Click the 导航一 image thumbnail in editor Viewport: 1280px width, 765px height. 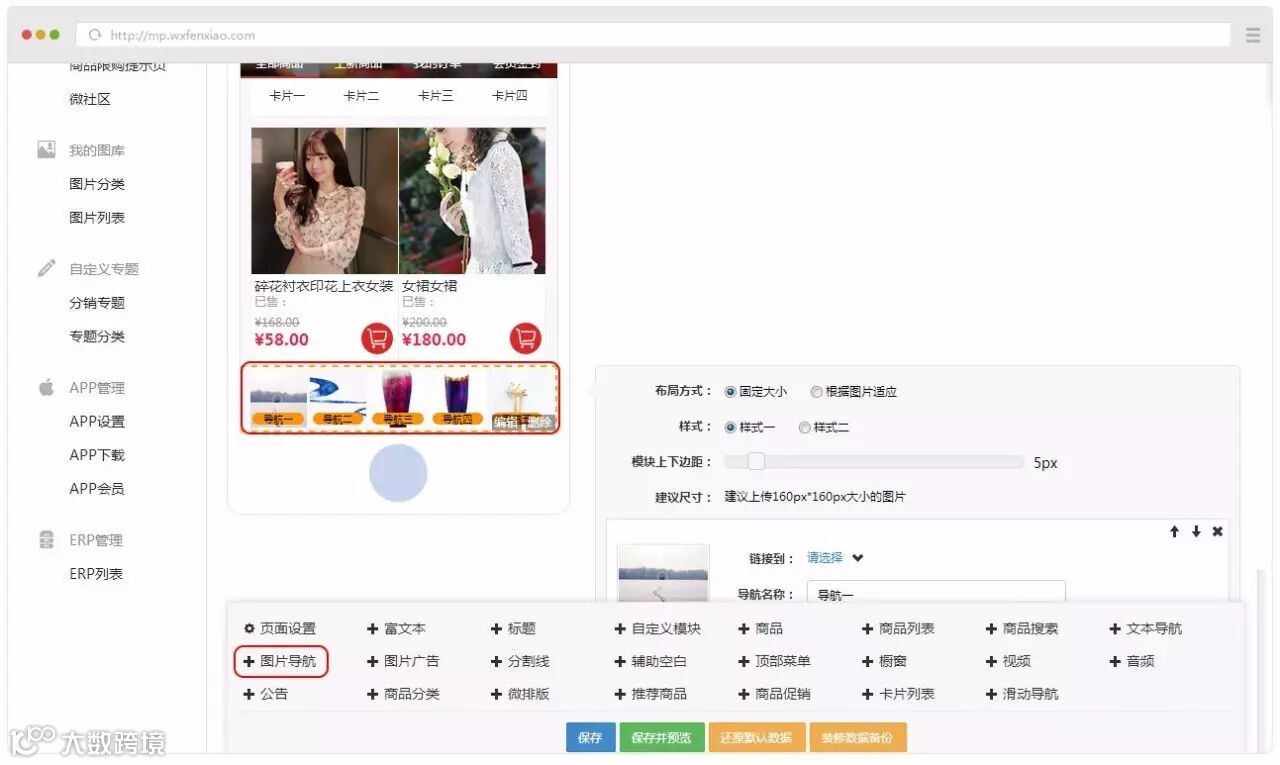[x=663, y=574]
